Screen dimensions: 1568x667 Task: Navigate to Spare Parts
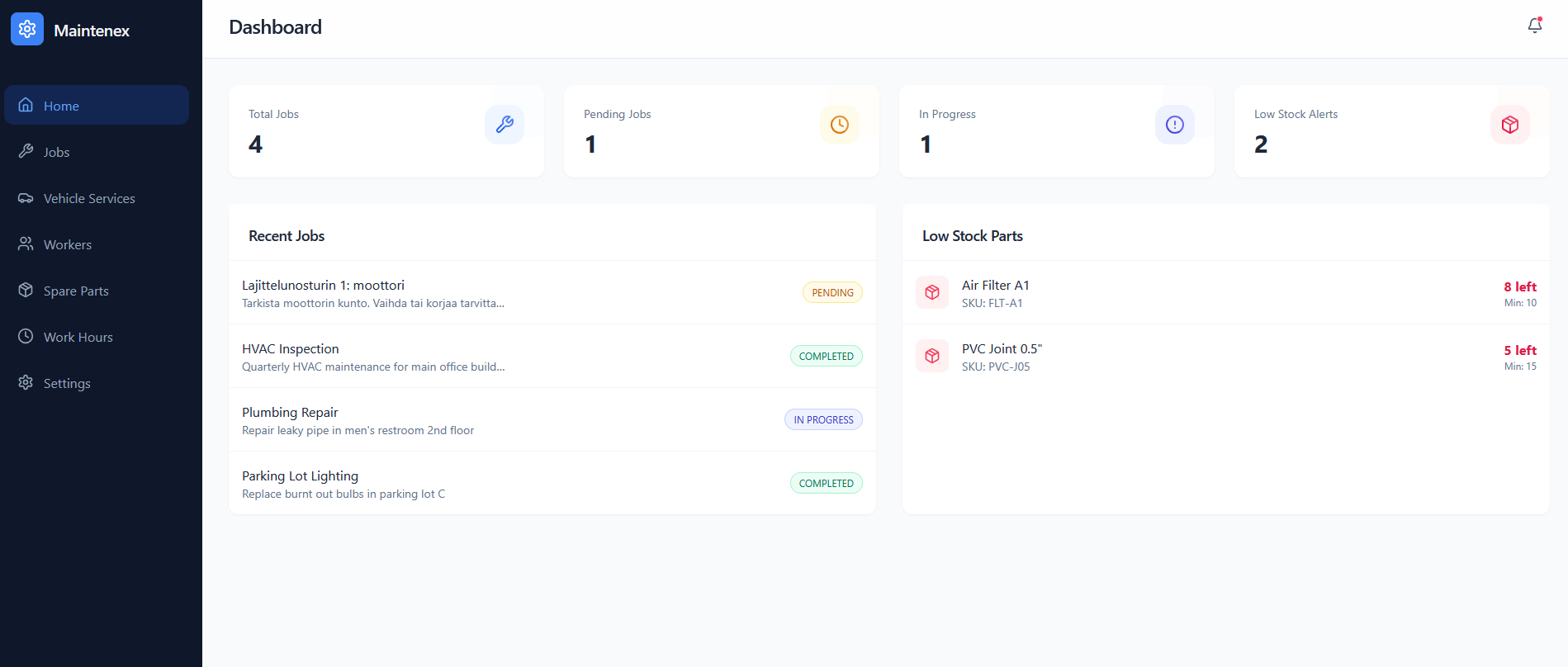tap(76, 291)
